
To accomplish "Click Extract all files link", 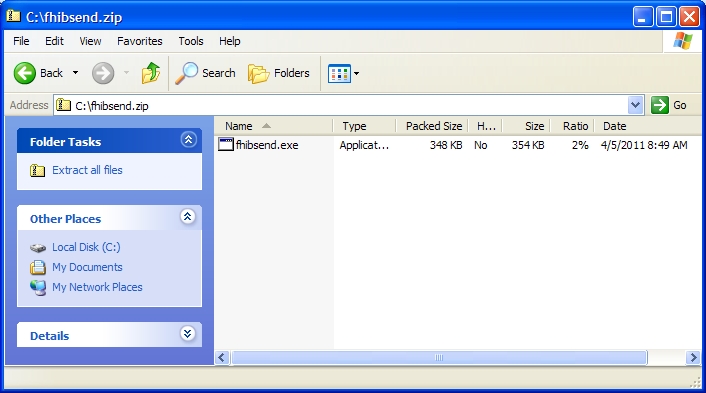I will coord(87,170).
